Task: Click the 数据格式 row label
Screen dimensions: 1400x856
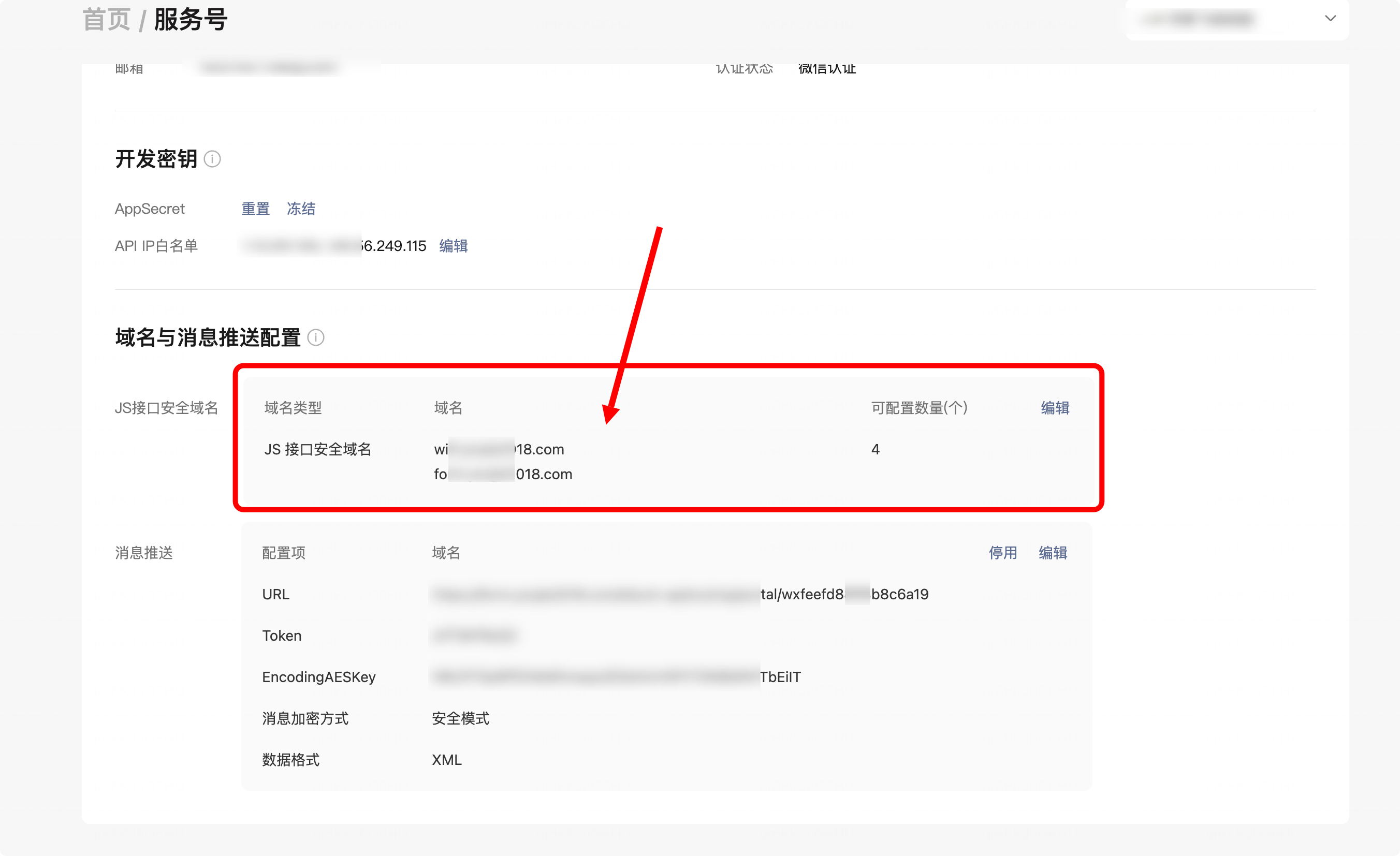Action: (x=291, y=760)
